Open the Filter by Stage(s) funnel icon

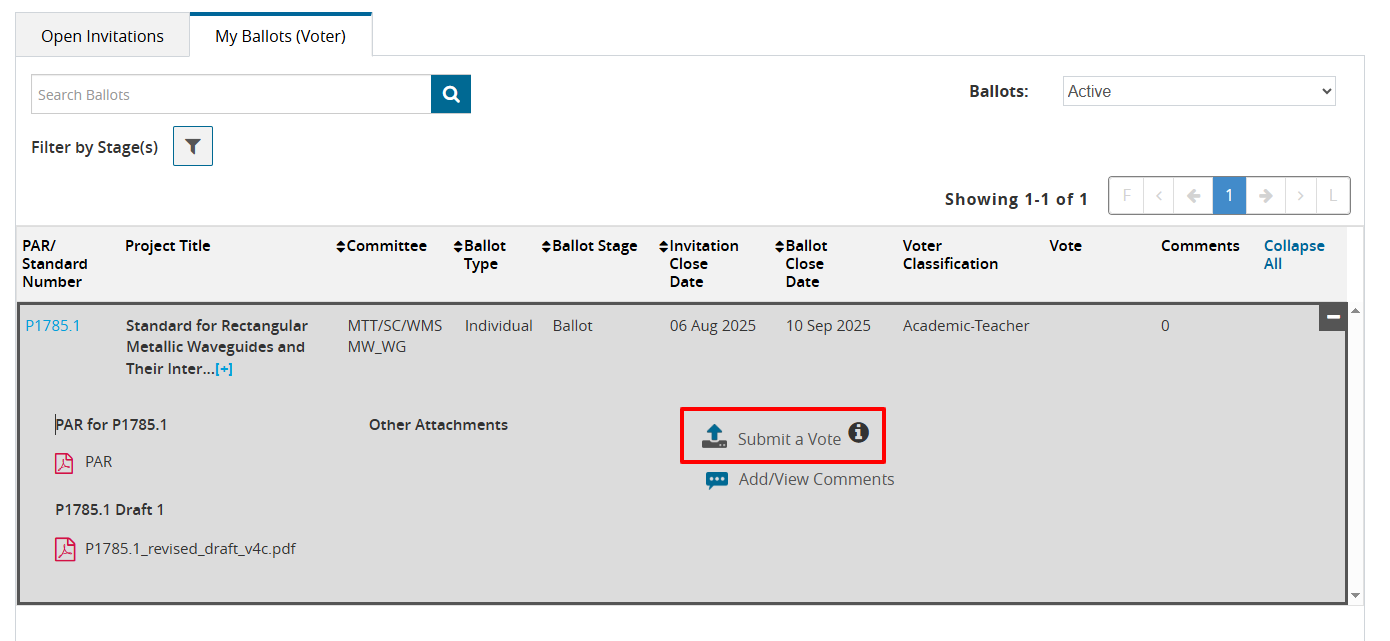[193, 146]
